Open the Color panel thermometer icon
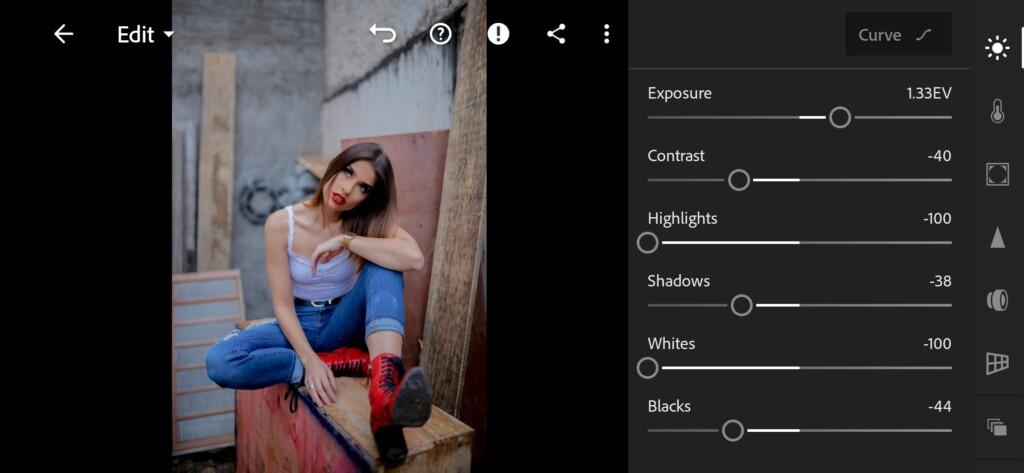Screen dimensions: 1024x473 coord(997,111)
